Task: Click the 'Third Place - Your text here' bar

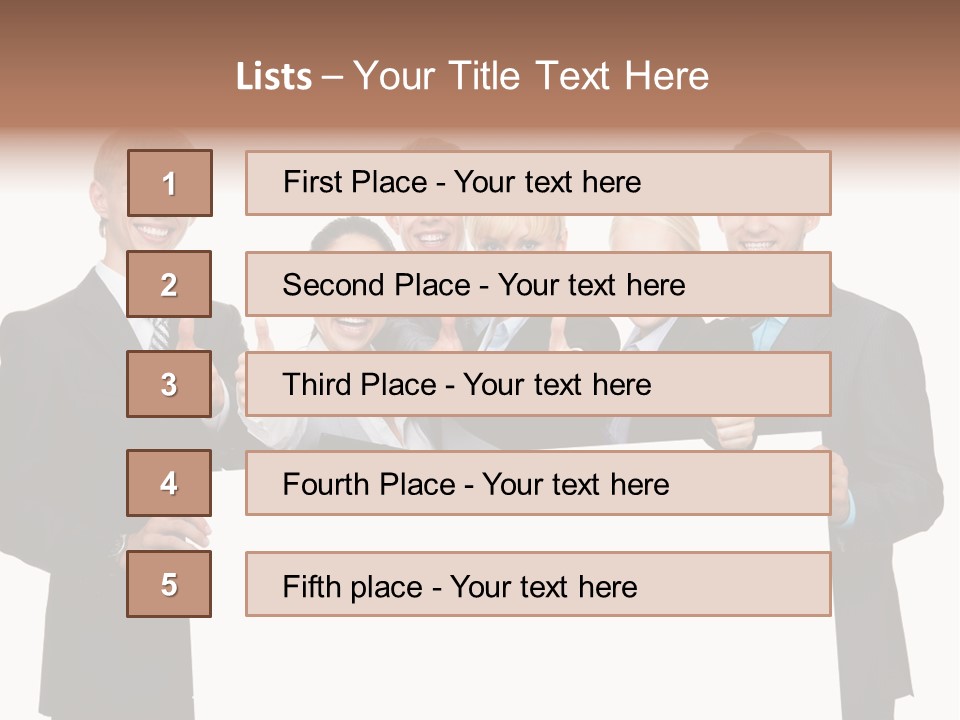Action: (538, 384)
